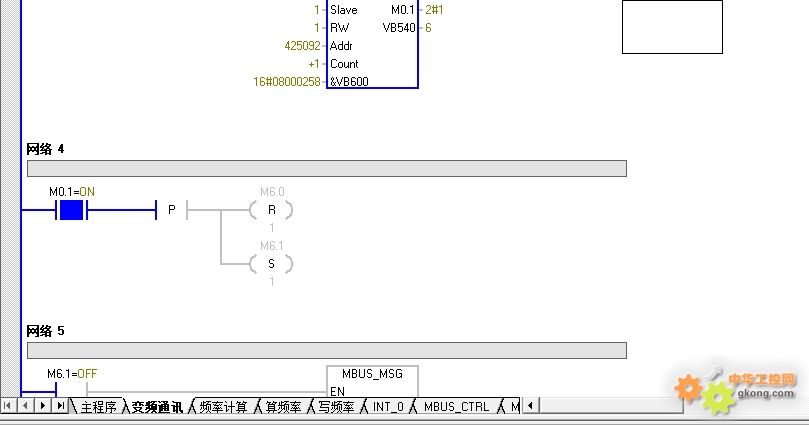
Task: Select the 变频通讯 tab
Action: tap(157, 406)
